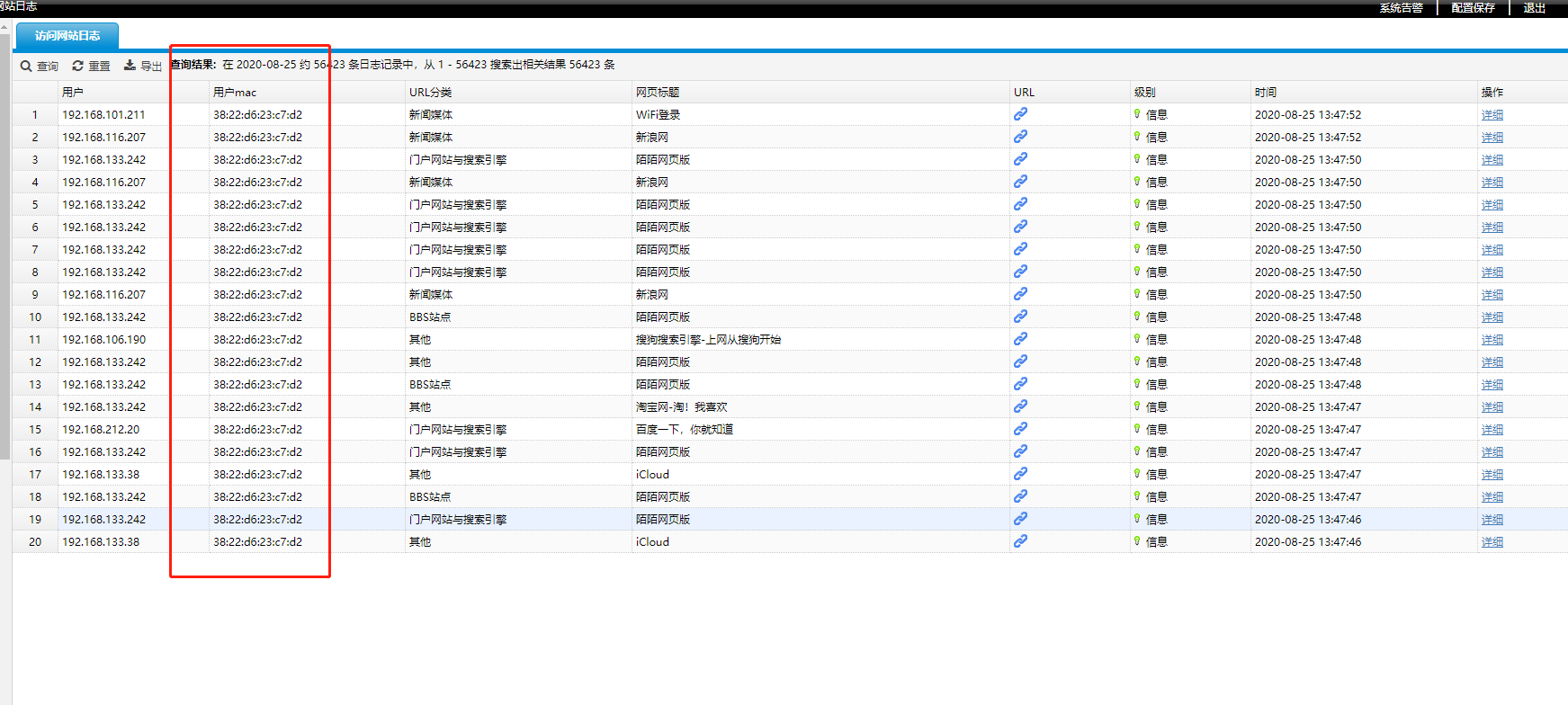
Task: Open the 详细 link in row 1
Action: pos(1492,115)
